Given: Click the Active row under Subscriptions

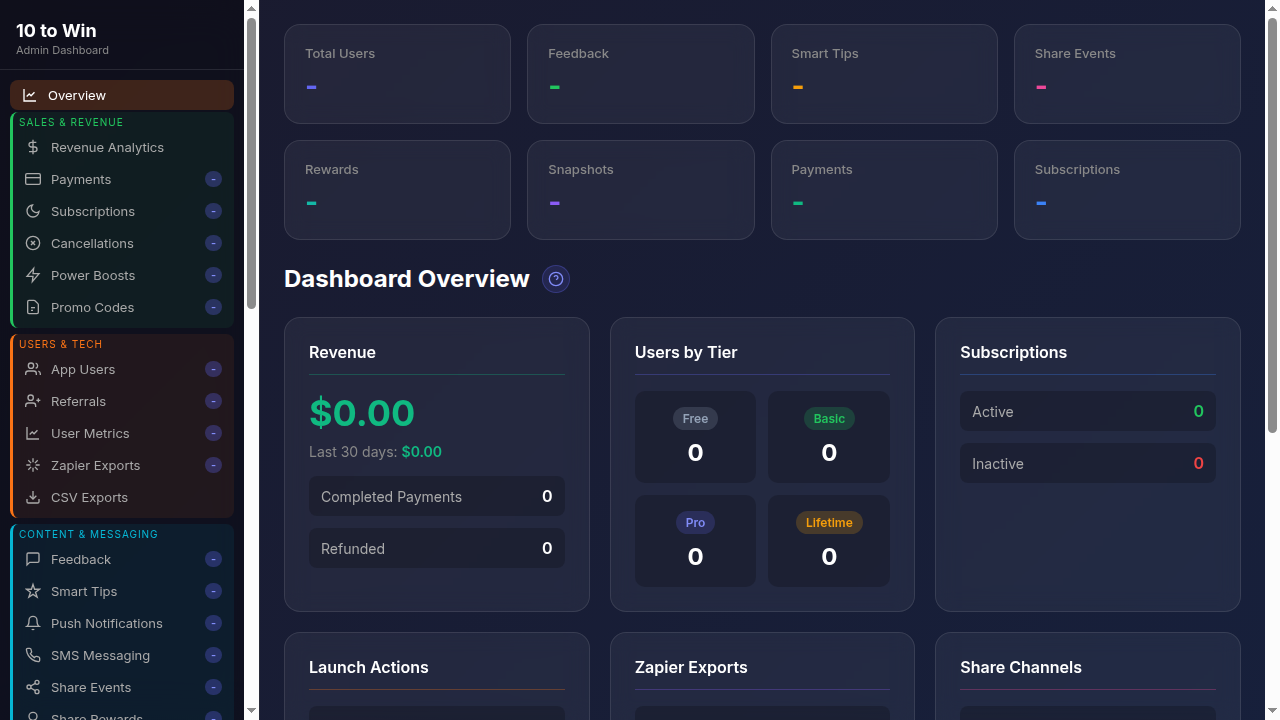Looking at the screenshot, I should pos(1088,411).
